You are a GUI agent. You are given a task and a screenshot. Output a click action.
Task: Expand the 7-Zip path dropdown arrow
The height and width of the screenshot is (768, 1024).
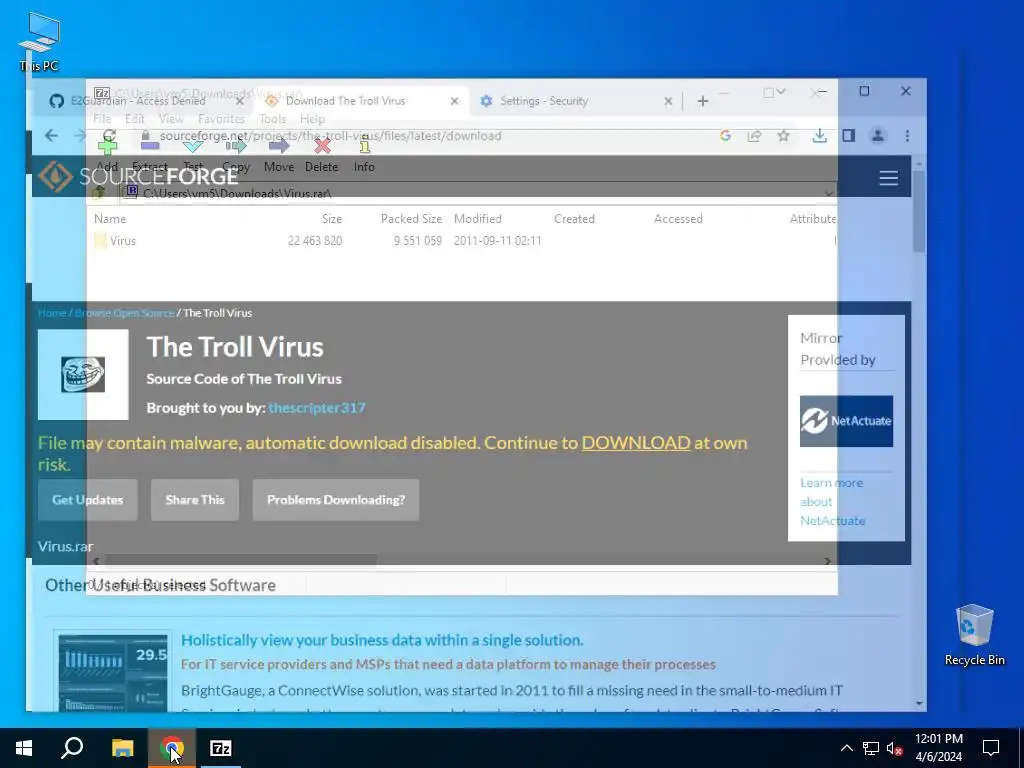829,193
